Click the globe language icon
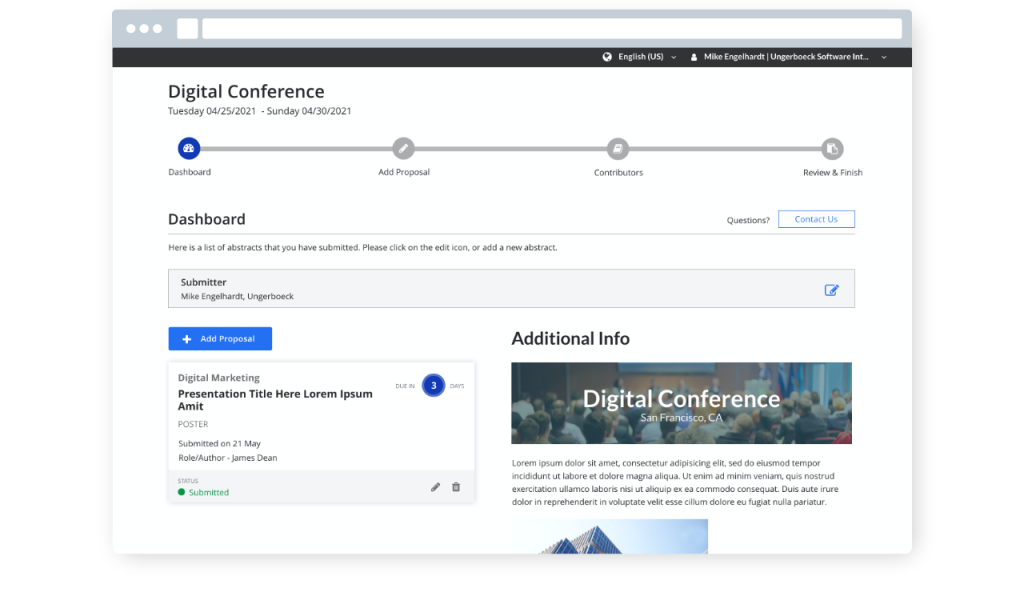Screen dimensions: 1024x600 [x=607, y=57]
